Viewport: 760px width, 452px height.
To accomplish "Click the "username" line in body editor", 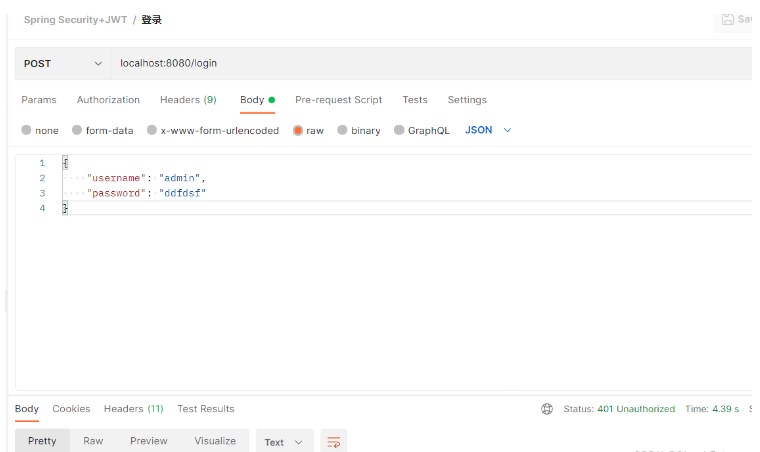I will [x=145, y=178].
